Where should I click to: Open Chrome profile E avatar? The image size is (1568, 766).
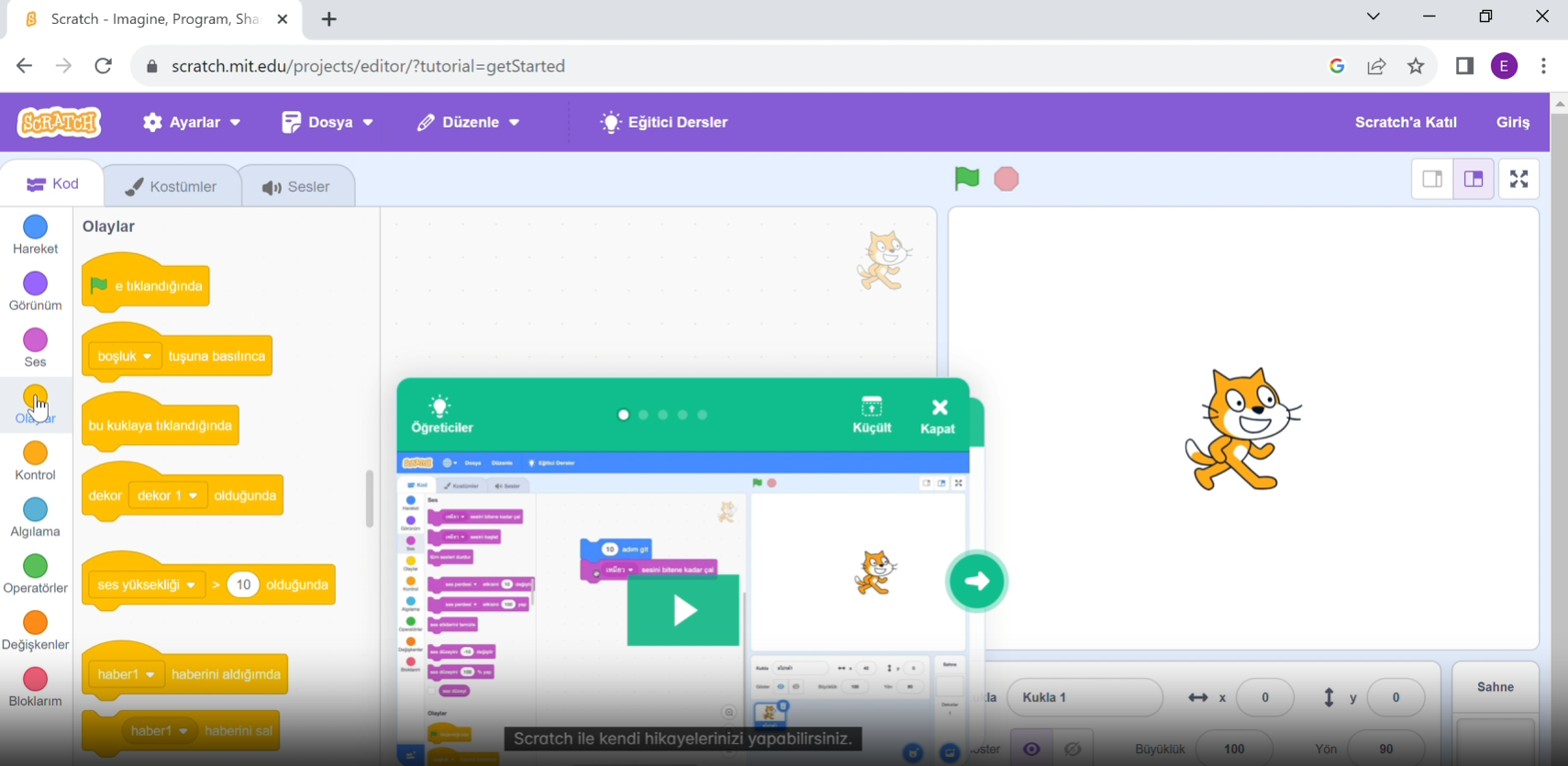click(x=1505, y=66)
